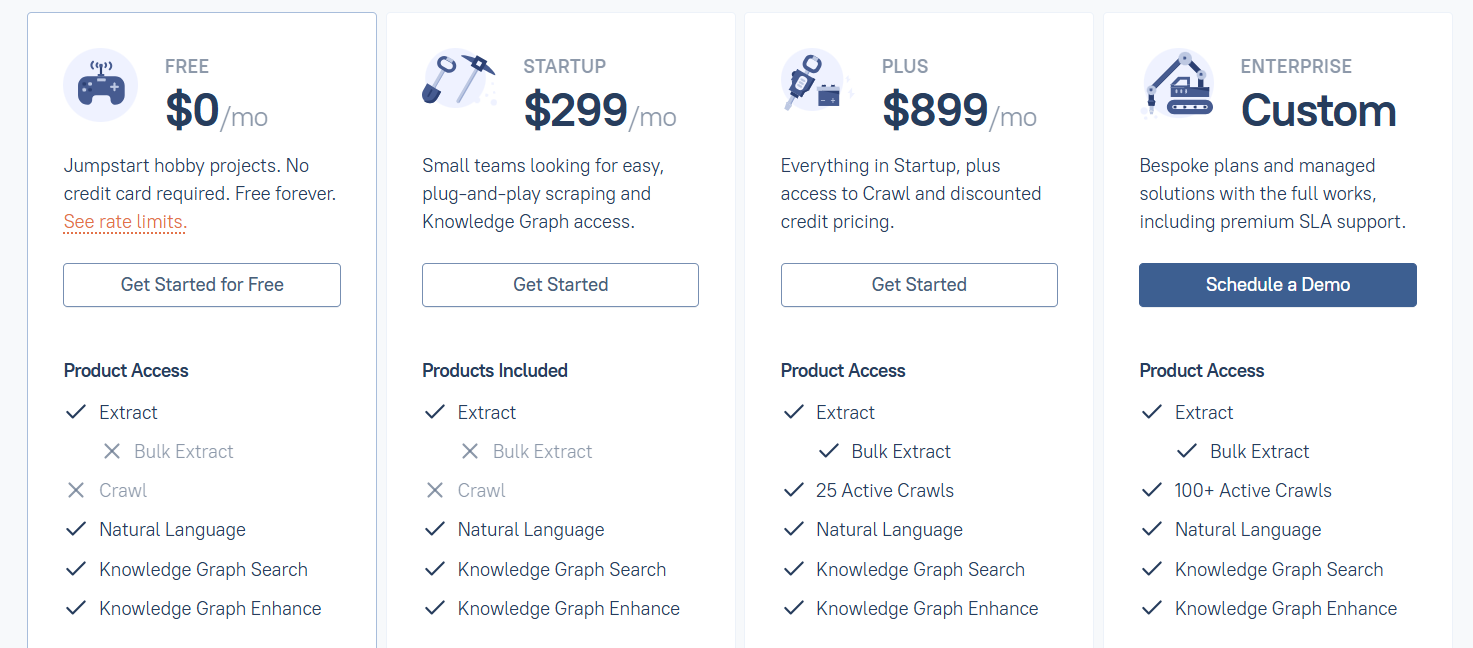The width and height of the screenshot is (1473, 648).
Task: Click the checkmark beside Bulk Extract under Plus
Action: pos(828,450)
